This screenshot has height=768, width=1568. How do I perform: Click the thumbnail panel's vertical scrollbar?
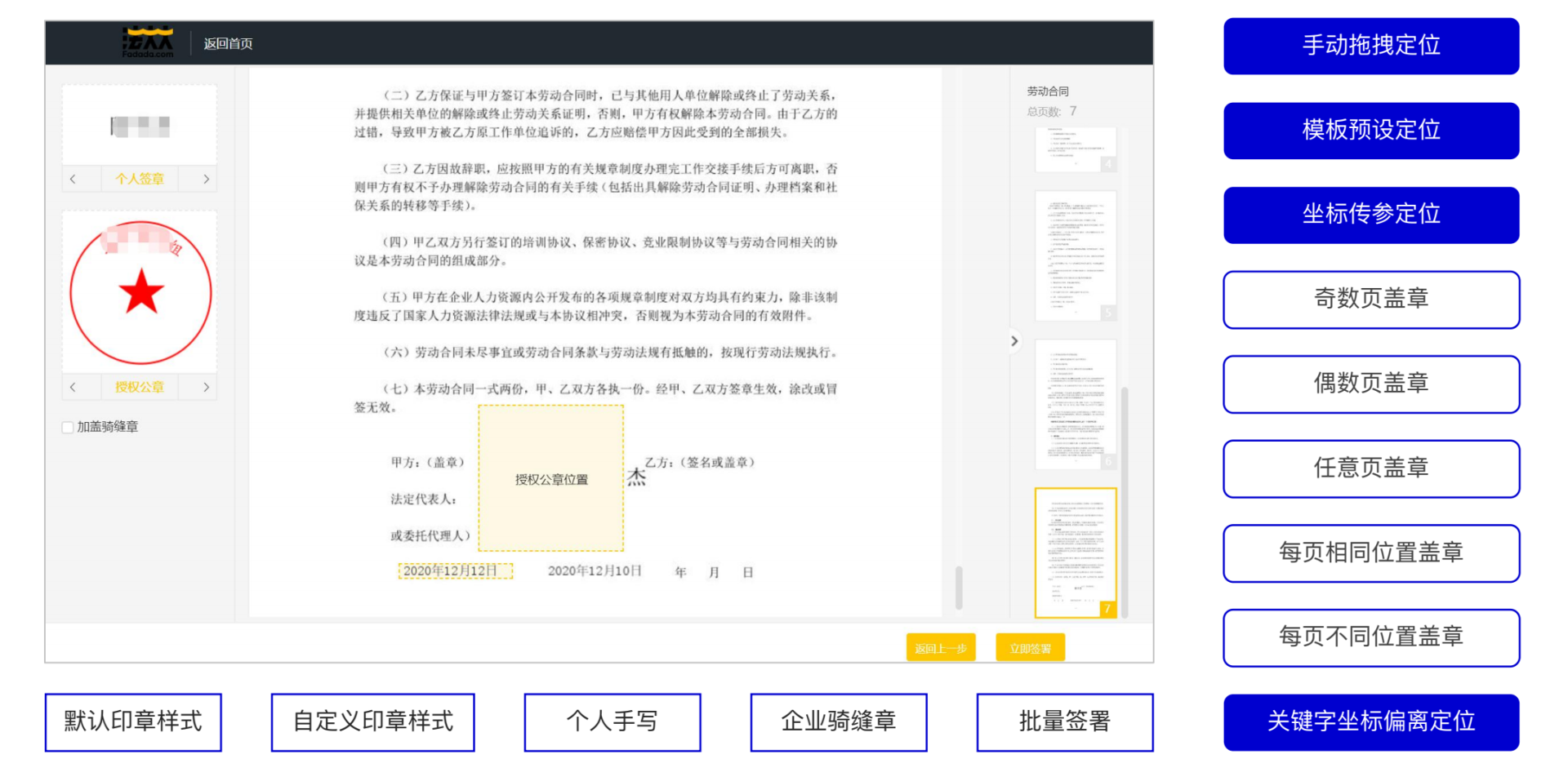(x=1125, y=502)
